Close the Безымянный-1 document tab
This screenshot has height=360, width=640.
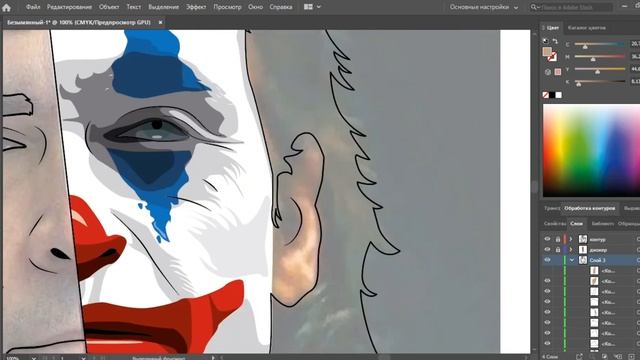[x=160, y=22]
